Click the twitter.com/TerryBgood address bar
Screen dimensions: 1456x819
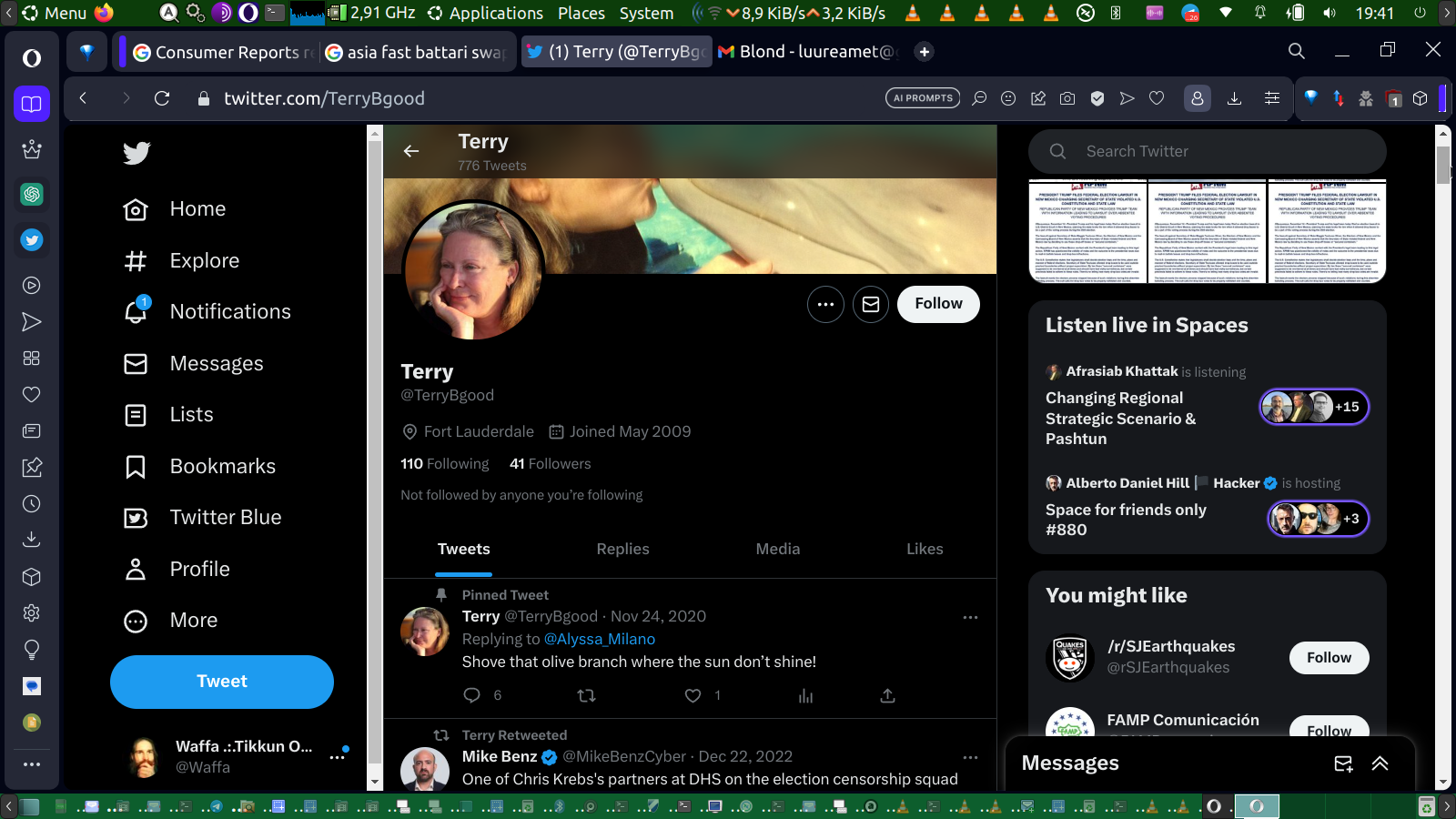click(x=324, y=98)
